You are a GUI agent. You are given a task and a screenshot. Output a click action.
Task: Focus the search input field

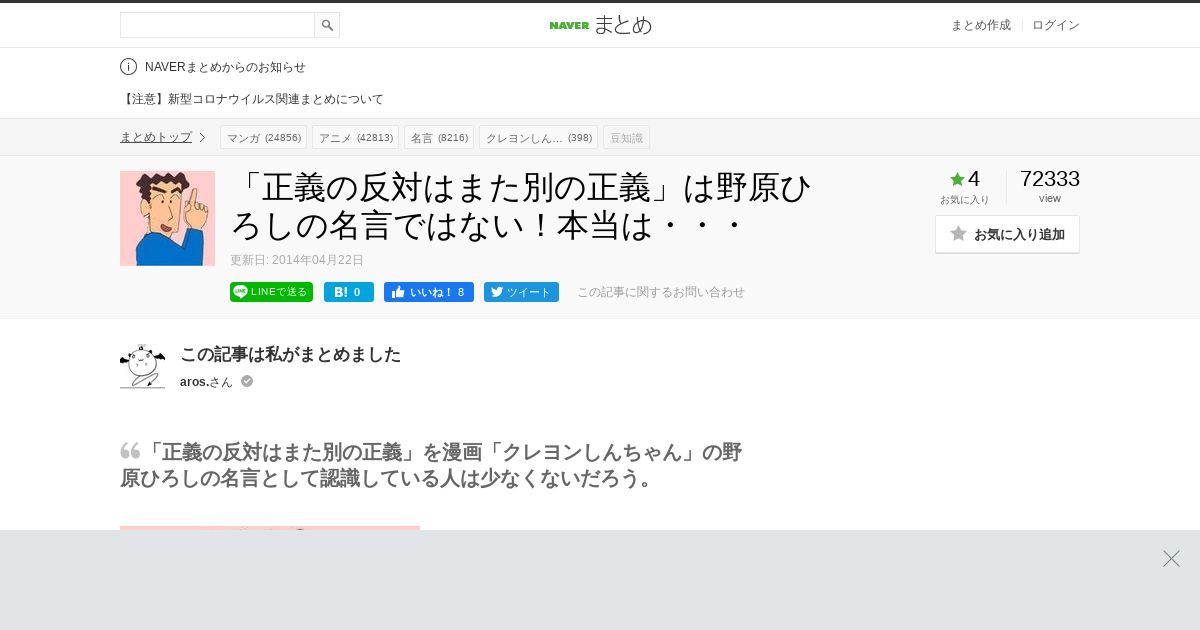(217, 25)
